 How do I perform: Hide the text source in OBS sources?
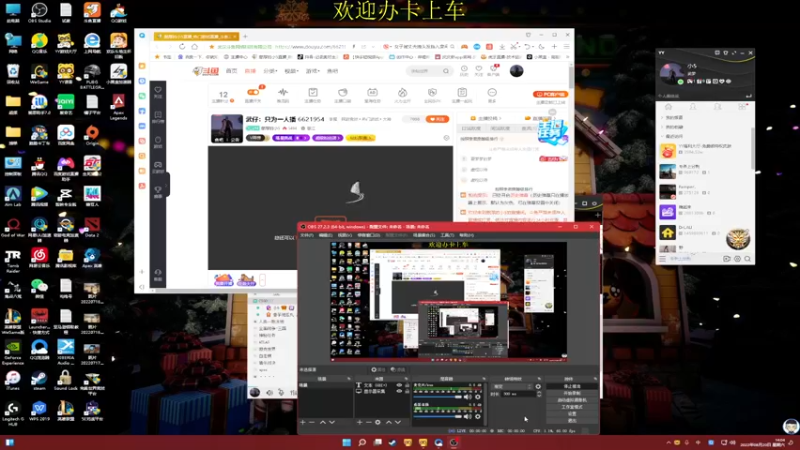[399, 385]
